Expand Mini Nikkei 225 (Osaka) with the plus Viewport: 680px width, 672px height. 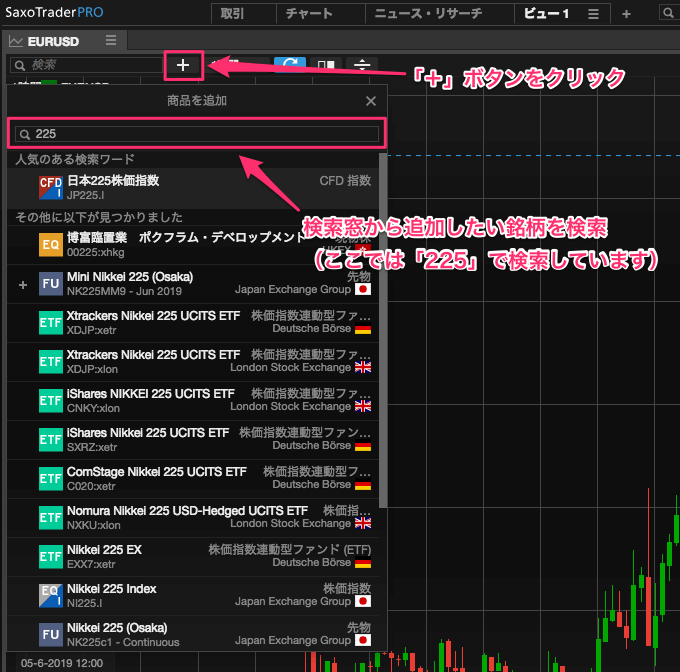23,285
